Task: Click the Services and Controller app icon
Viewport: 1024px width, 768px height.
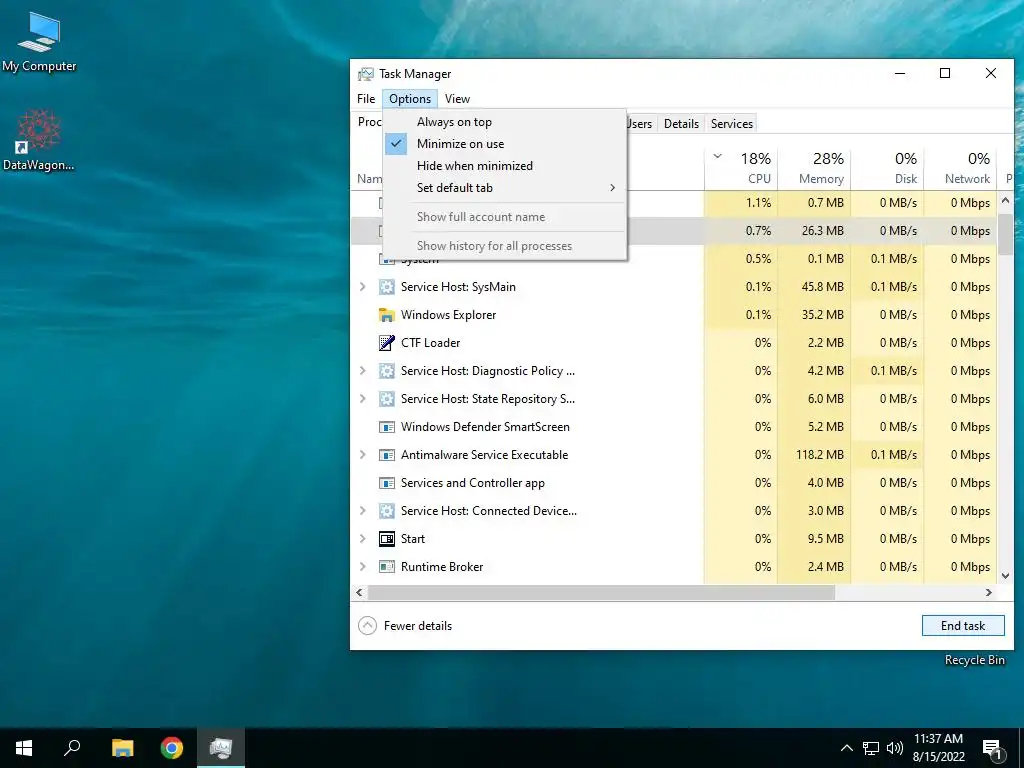Action: pos(387,483)
